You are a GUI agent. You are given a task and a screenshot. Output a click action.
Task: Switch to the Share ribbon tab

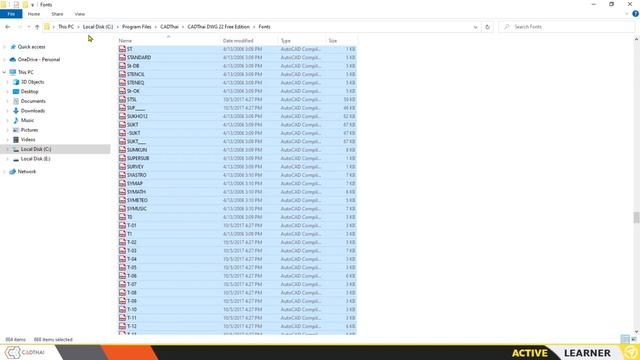[x=57, y=14]
